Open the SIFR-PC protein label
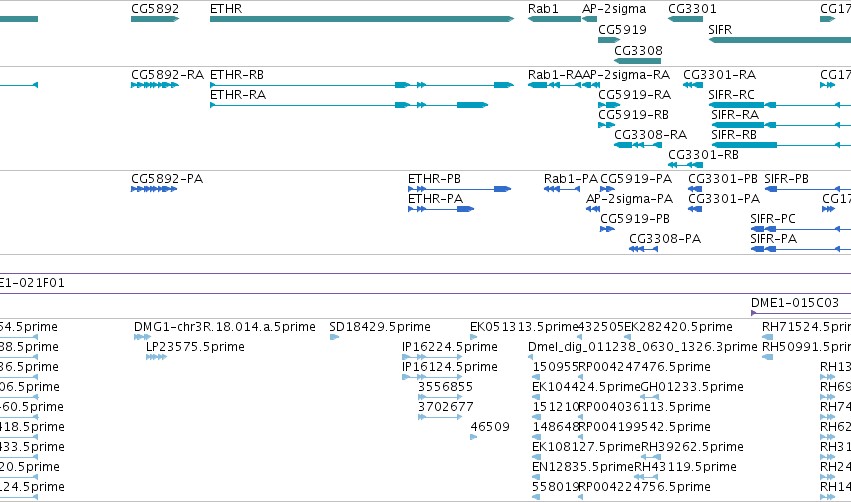851x502 pixels. click(773, 219)
